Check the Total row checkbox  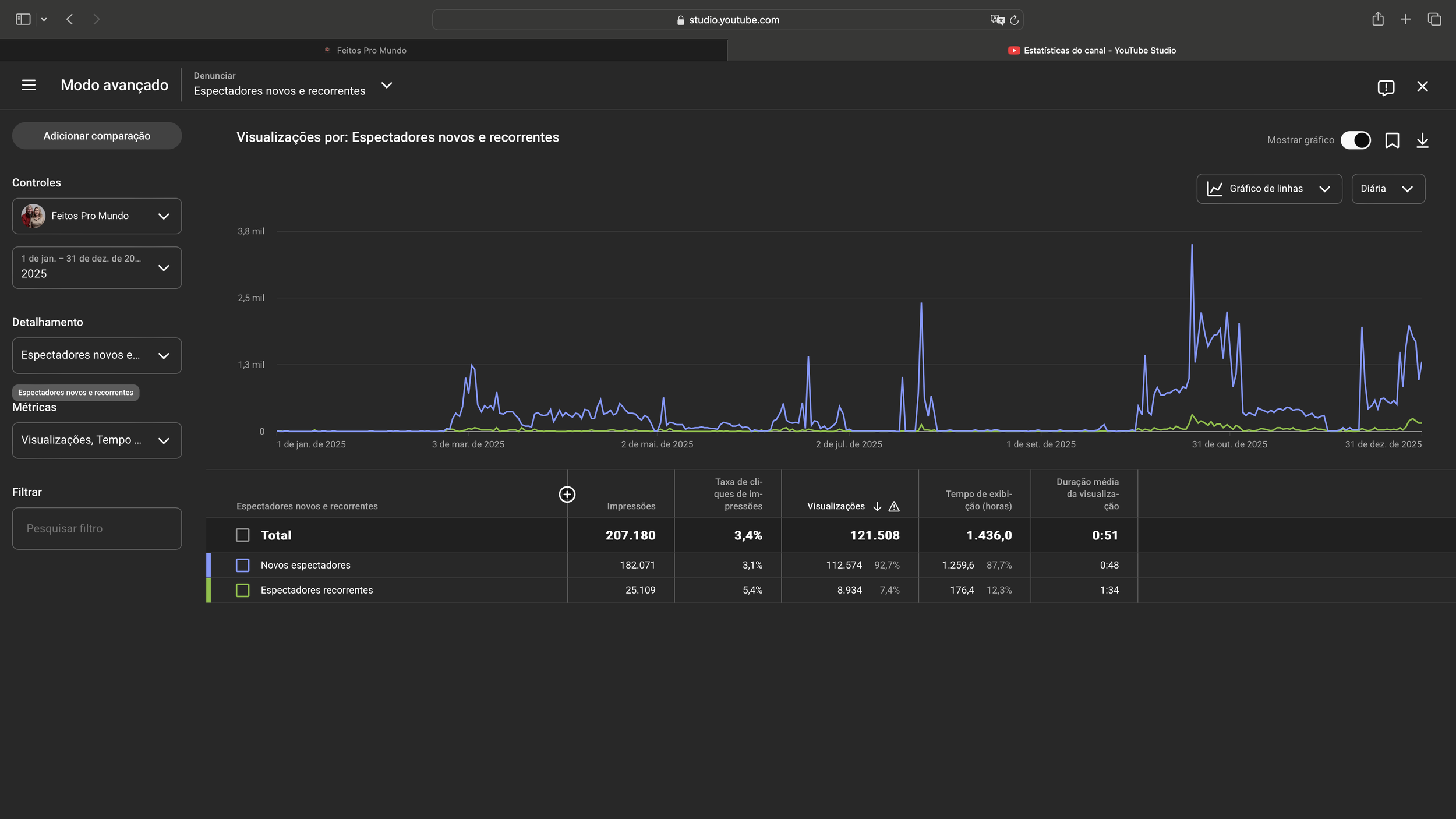[242, 535]
